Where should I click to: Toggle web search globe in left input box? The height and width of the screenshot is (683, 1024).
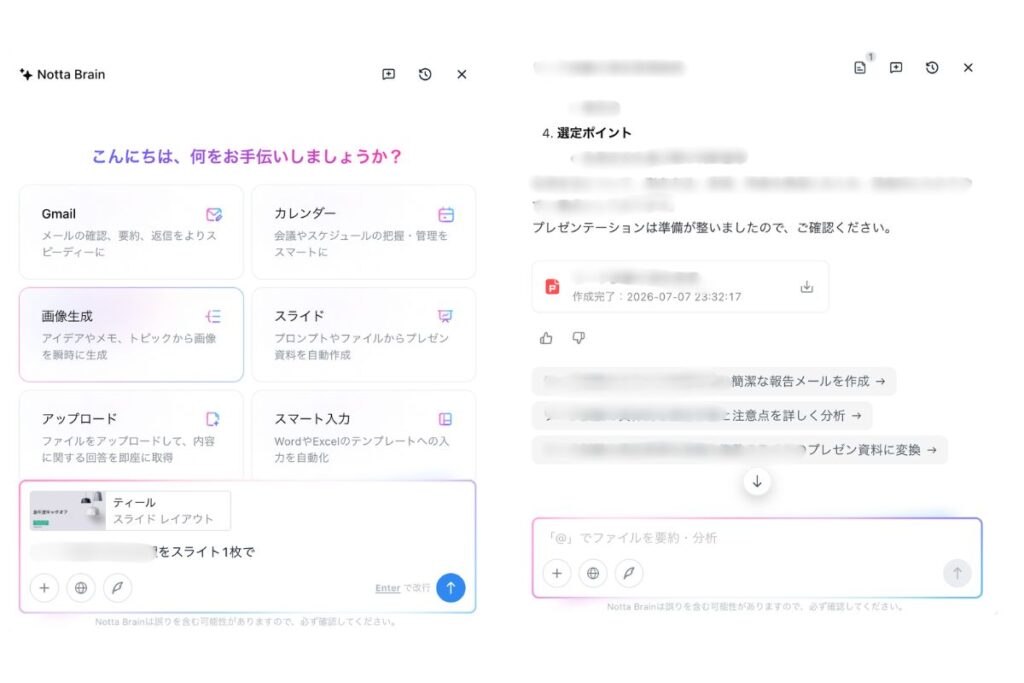(81, 588)
